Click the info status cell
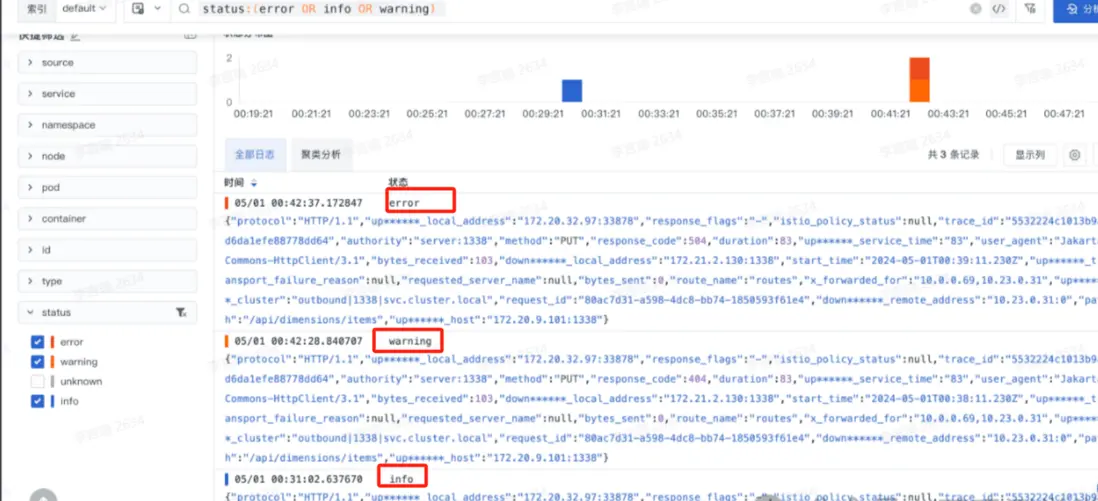This screenshot has height=501, width=1098. [x=401, y=479]
